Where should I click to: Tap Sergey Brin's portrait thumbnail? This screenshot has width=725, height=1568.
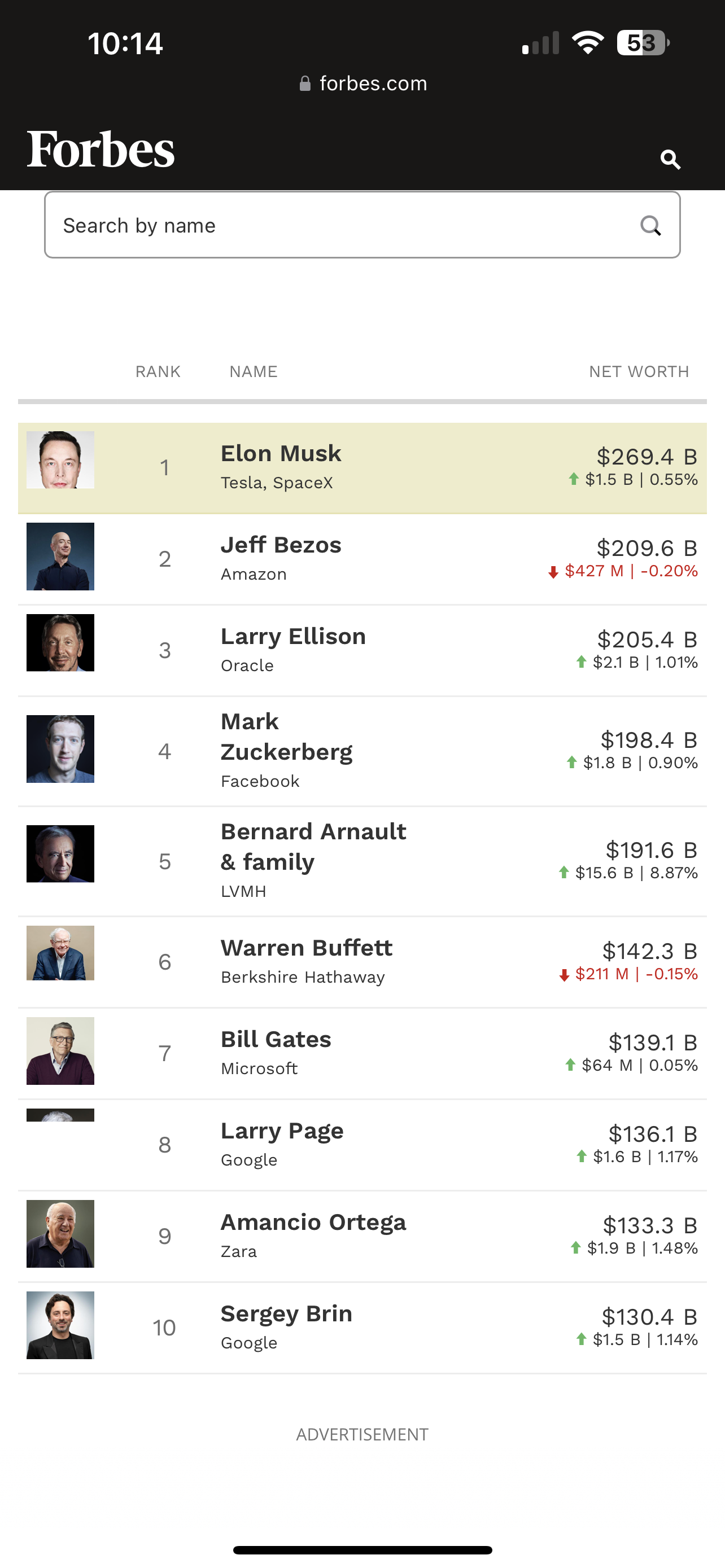click(x=60, y=1325)
